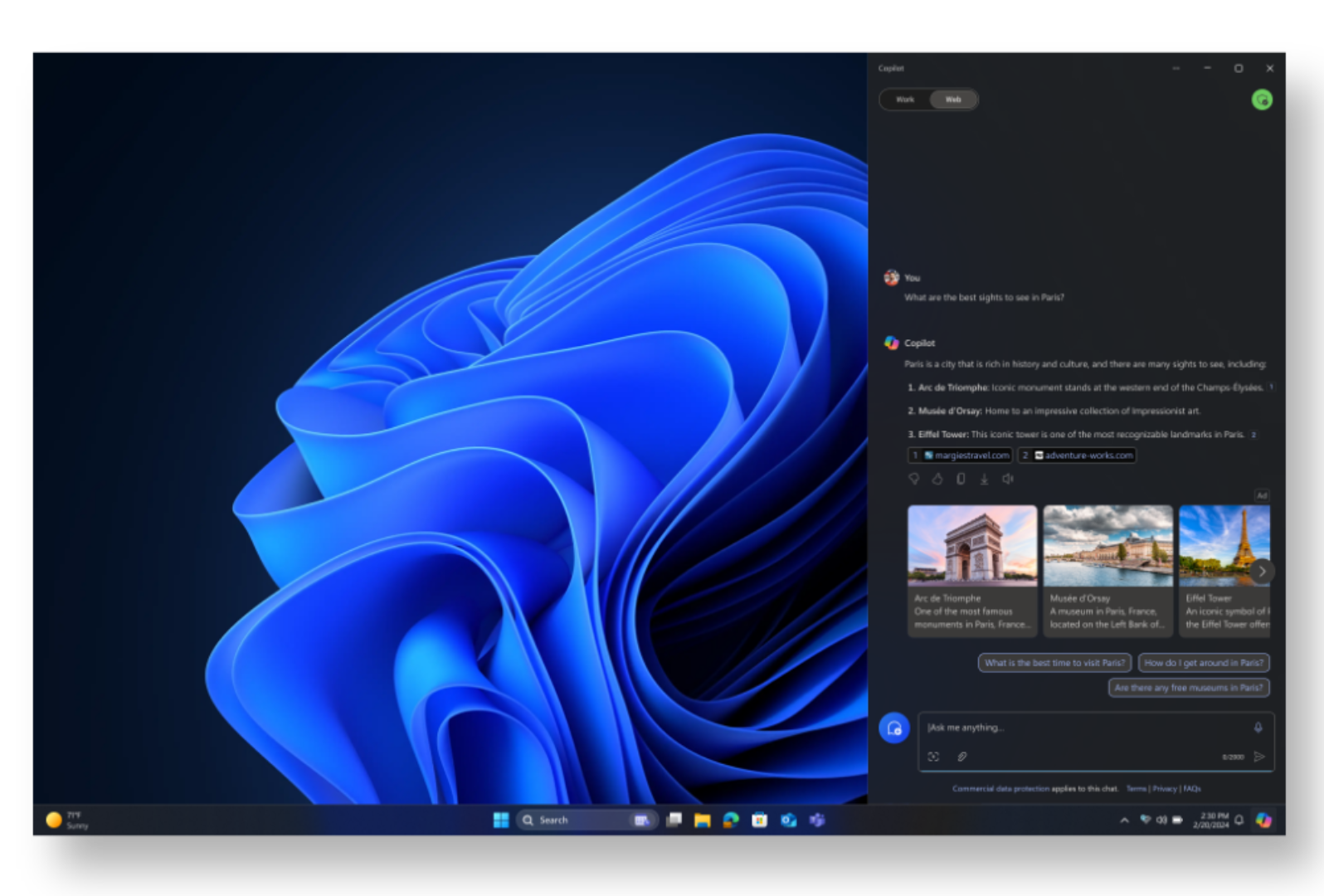This screenshot has height=896, width=1324.
Task: Click the export download icon
Action: coord(984,479)
